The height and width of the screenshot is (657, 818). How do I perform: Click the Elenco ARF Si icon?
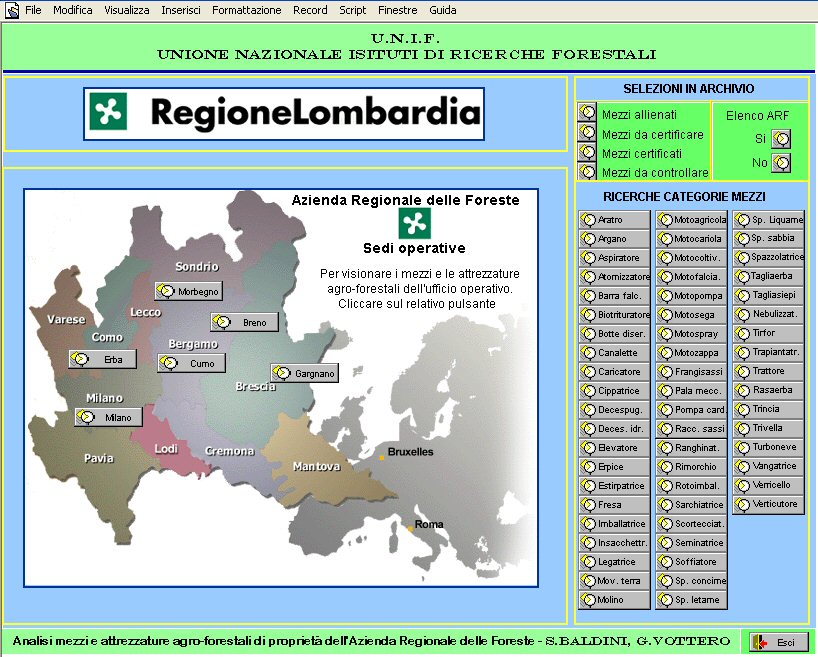[x=781, y=139]
